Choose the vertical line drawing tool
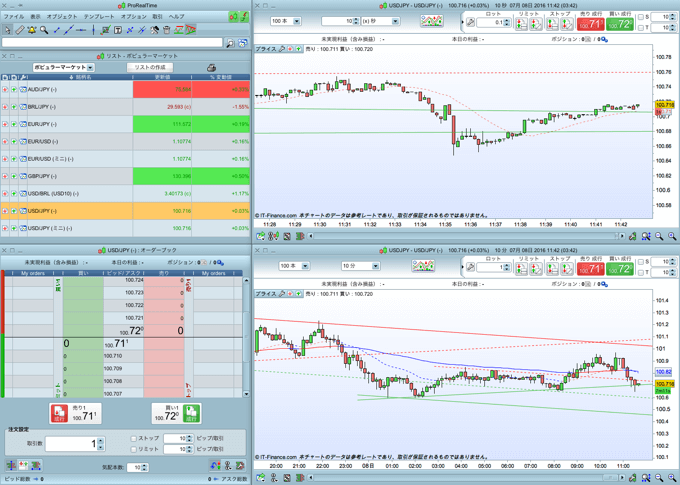680x485 pixels. click(x=93, y=30)
